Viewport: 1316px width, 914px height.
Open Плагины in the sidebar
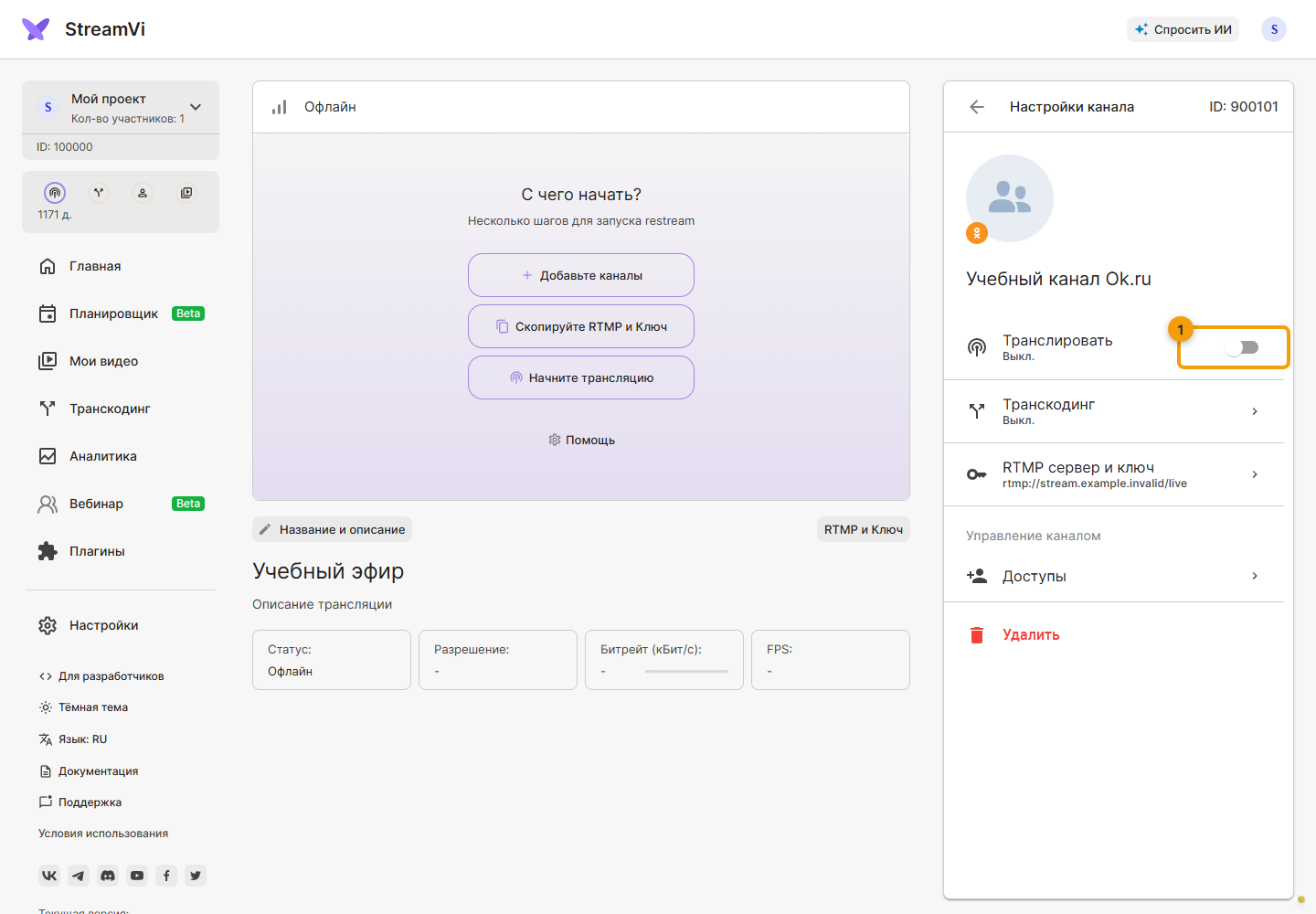point(121,551)
